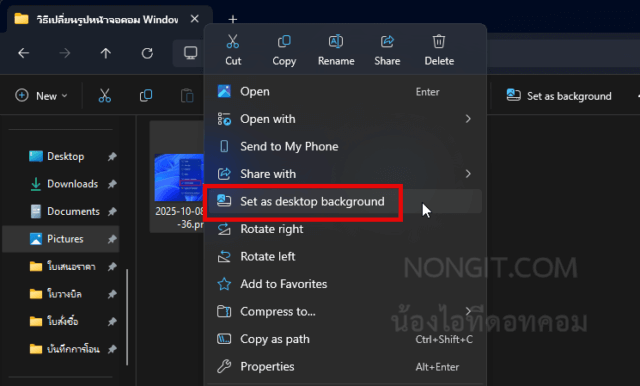
Task: Click the sidebar vertical scrollbar
Action: (x=127, y=317)
